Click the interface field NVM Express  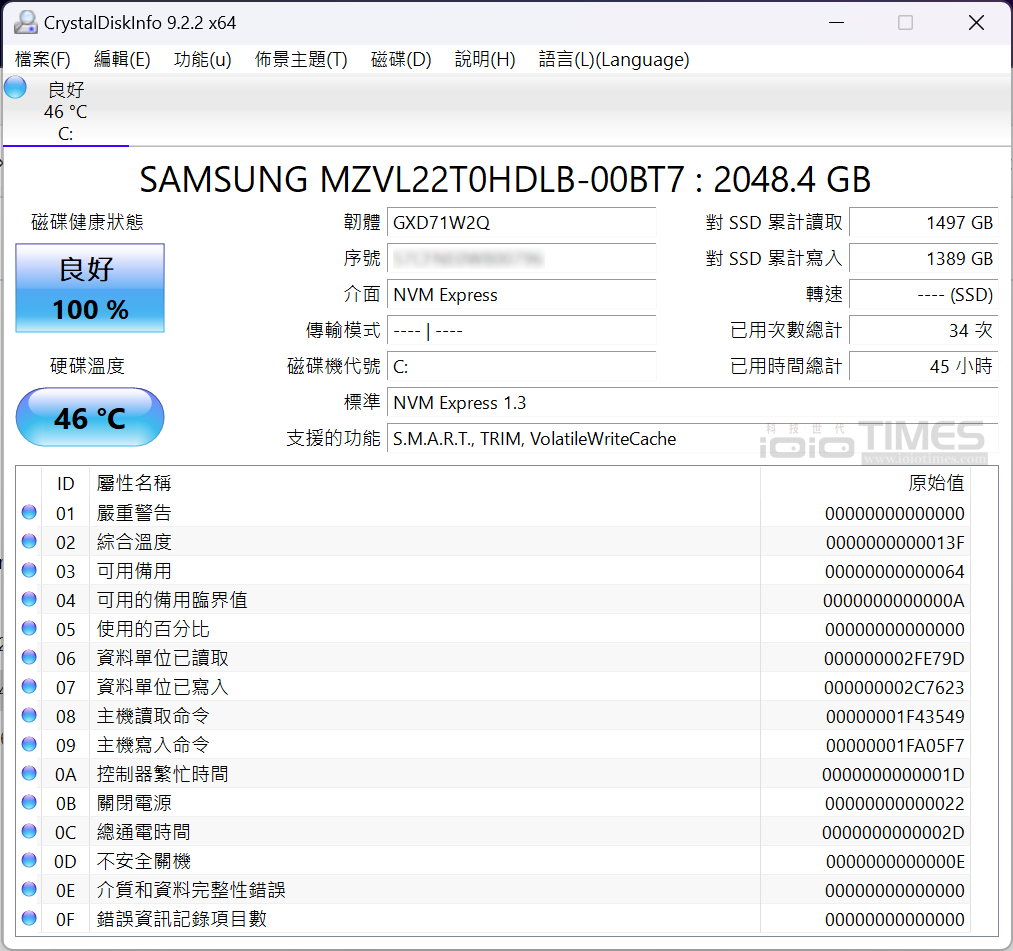521,295
